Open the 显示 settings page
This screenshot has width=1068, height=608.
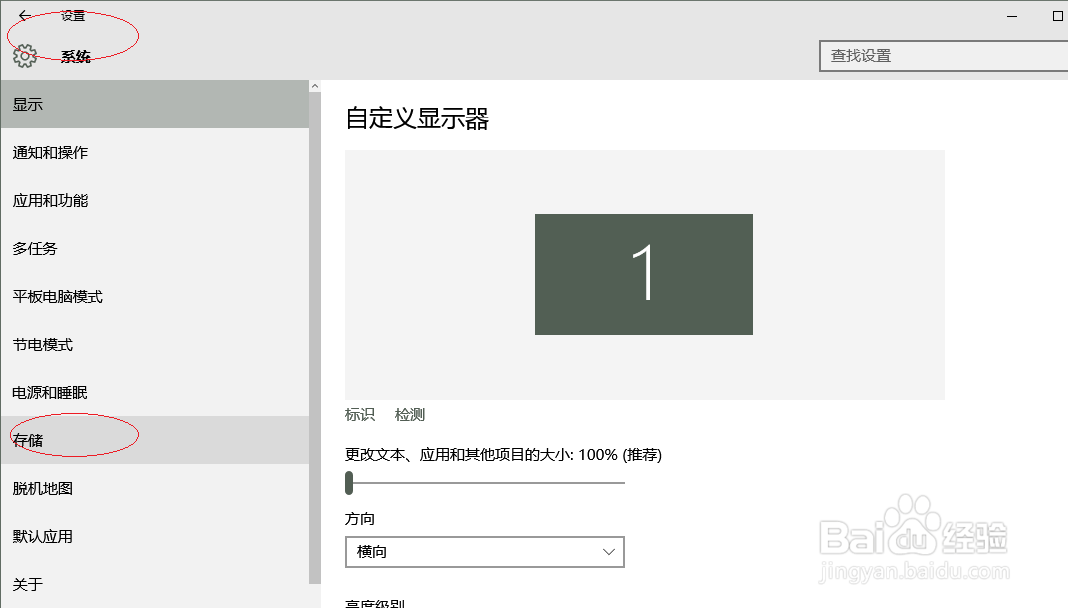[x=155, y=104]
